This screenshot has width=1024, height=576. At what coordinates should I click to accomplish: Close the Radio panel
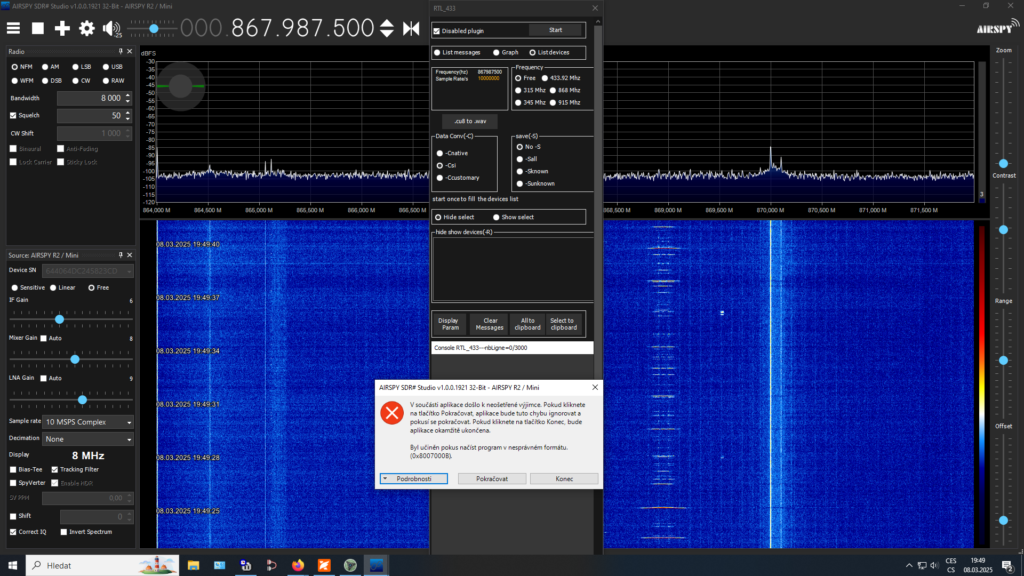129,51
